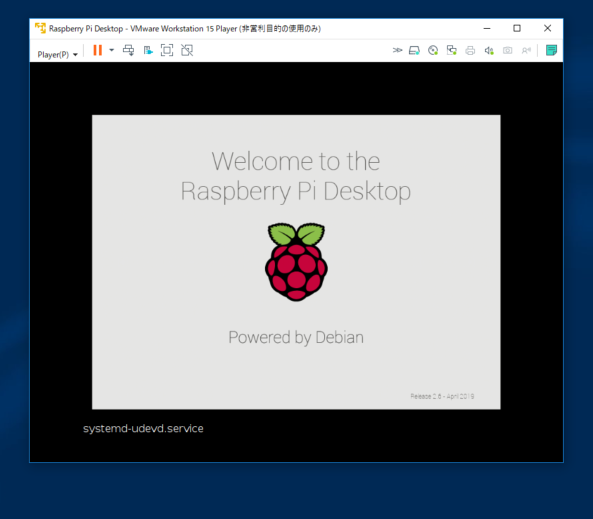The image size is (593, 519).
Task: Click the greyed camera device icon
Action: click(x=508, y=50)
